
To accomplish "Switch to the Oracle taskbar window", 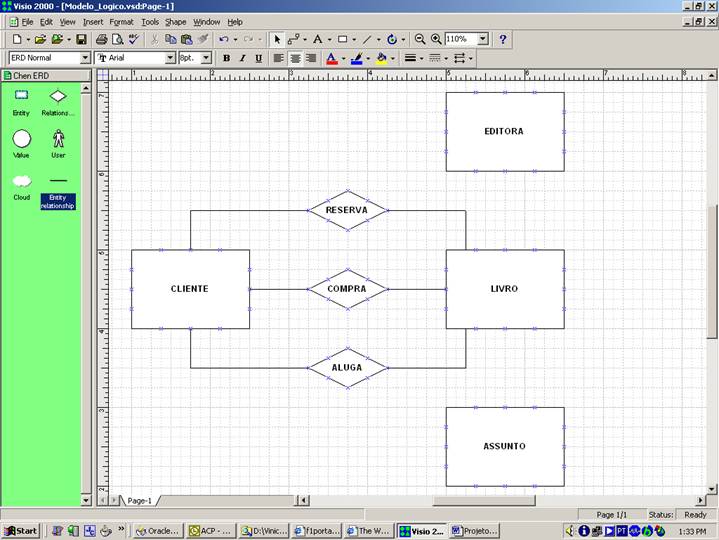I will [x=158, y=531].
